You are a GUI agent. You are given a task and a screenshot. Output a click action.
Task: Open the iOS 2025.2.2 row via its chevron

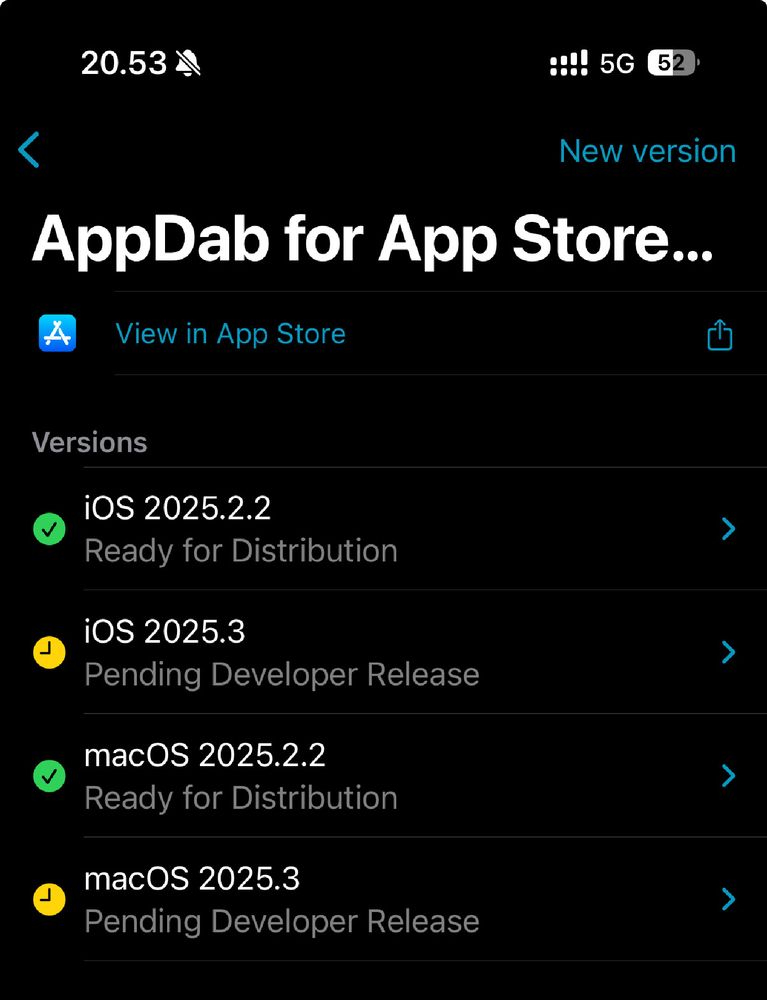pyautogui.click(x=728, y=529)
